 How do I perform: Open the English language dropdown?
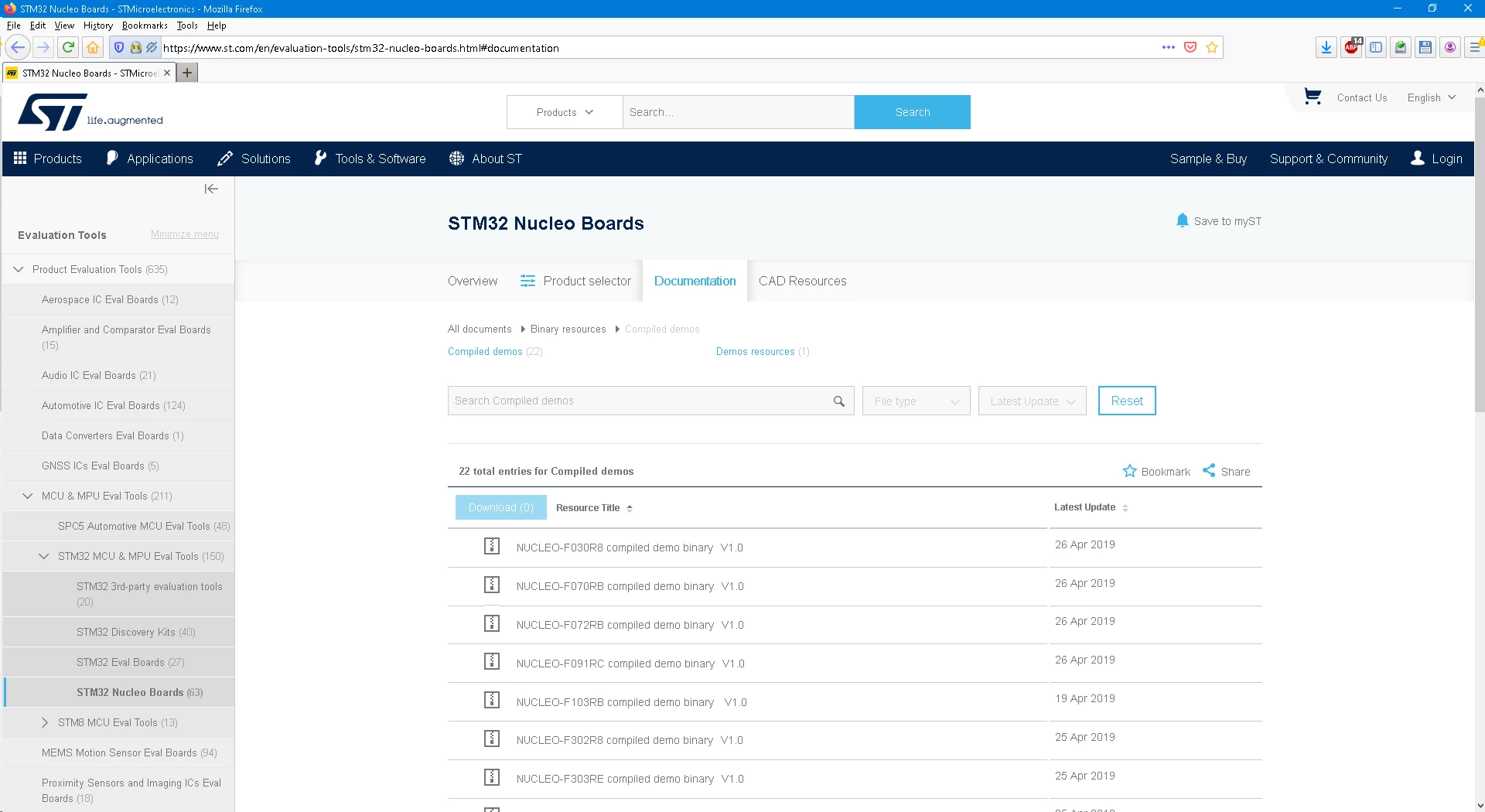click(1432, 97)
